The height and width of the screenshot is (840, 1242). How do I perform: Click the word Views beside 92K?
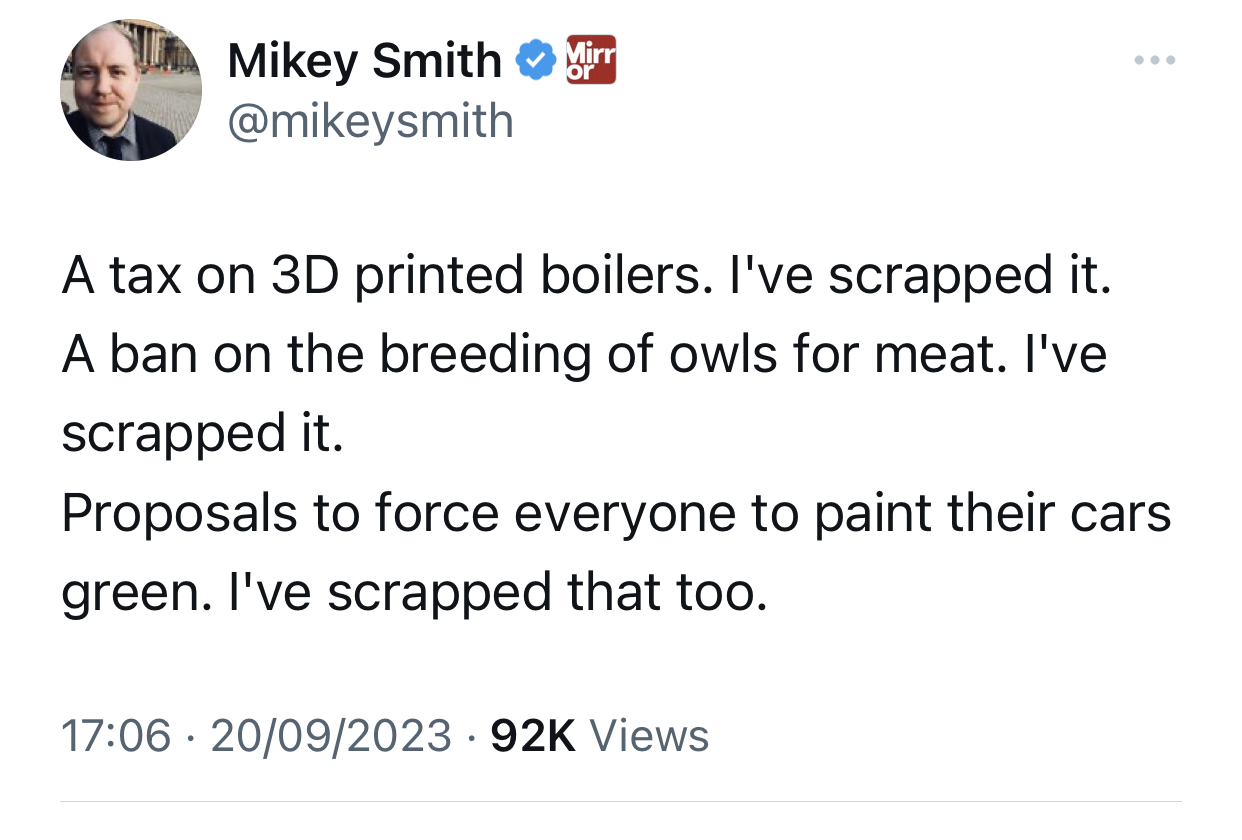click(650, 736)
